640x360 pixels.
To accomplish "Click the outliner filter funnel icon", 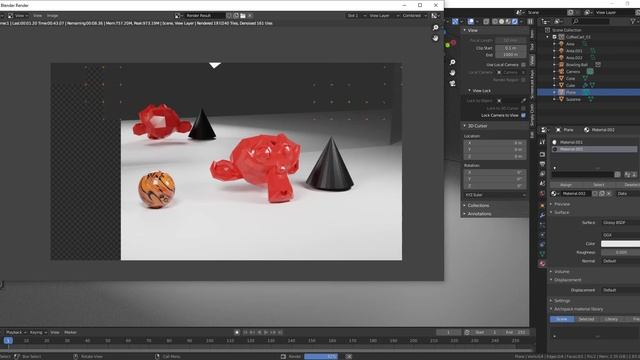I will 634,21.
